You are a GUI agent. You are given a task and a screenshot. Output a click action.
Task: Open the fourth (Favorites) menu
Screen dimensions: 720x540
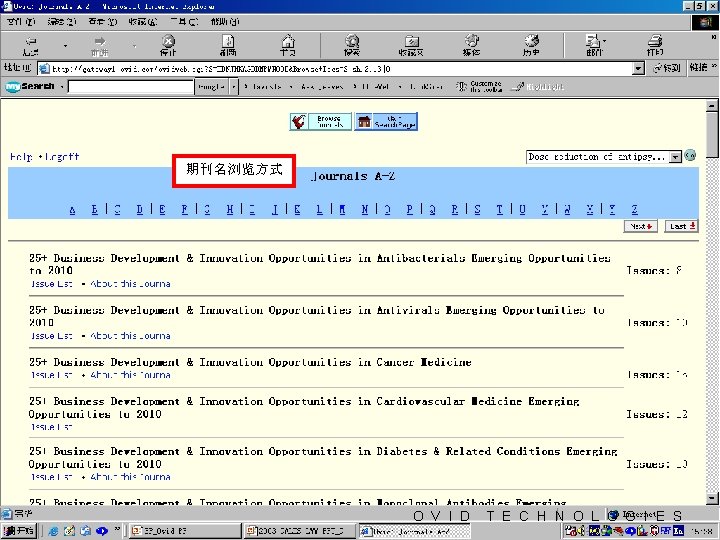[x=143, y=22]
